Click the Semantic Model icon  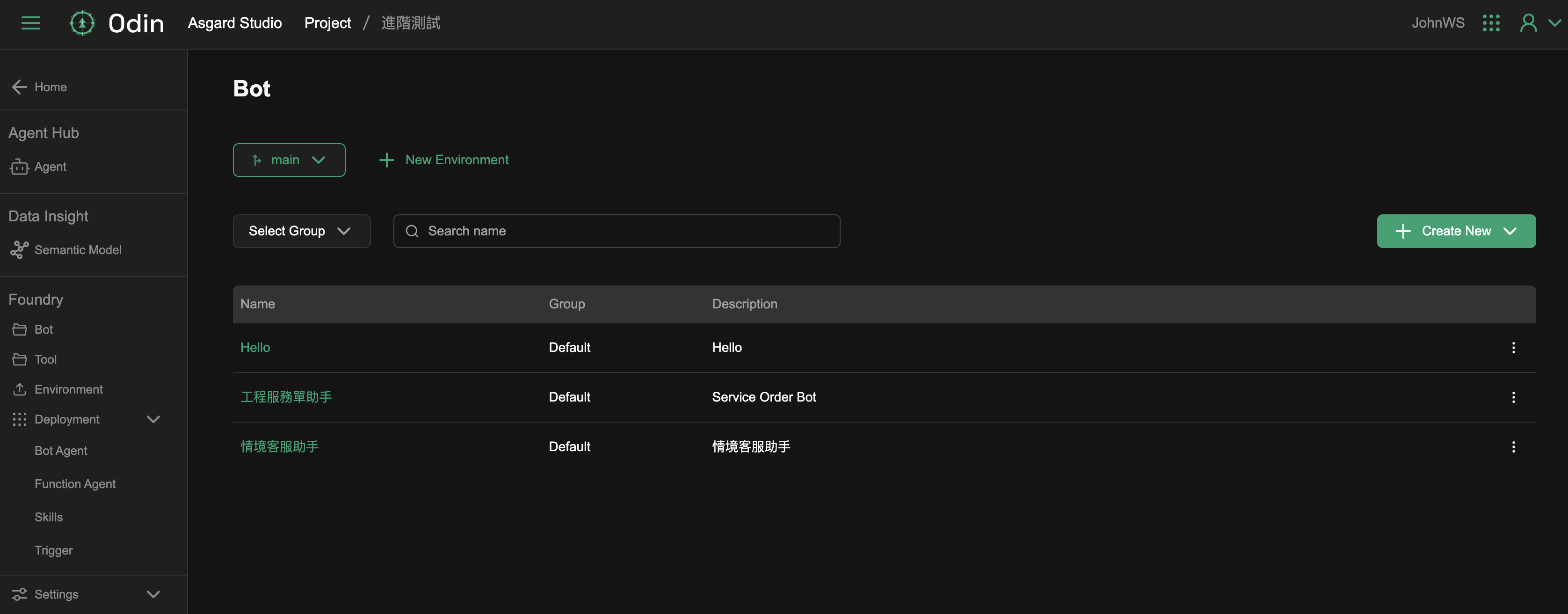pos(20,250)
